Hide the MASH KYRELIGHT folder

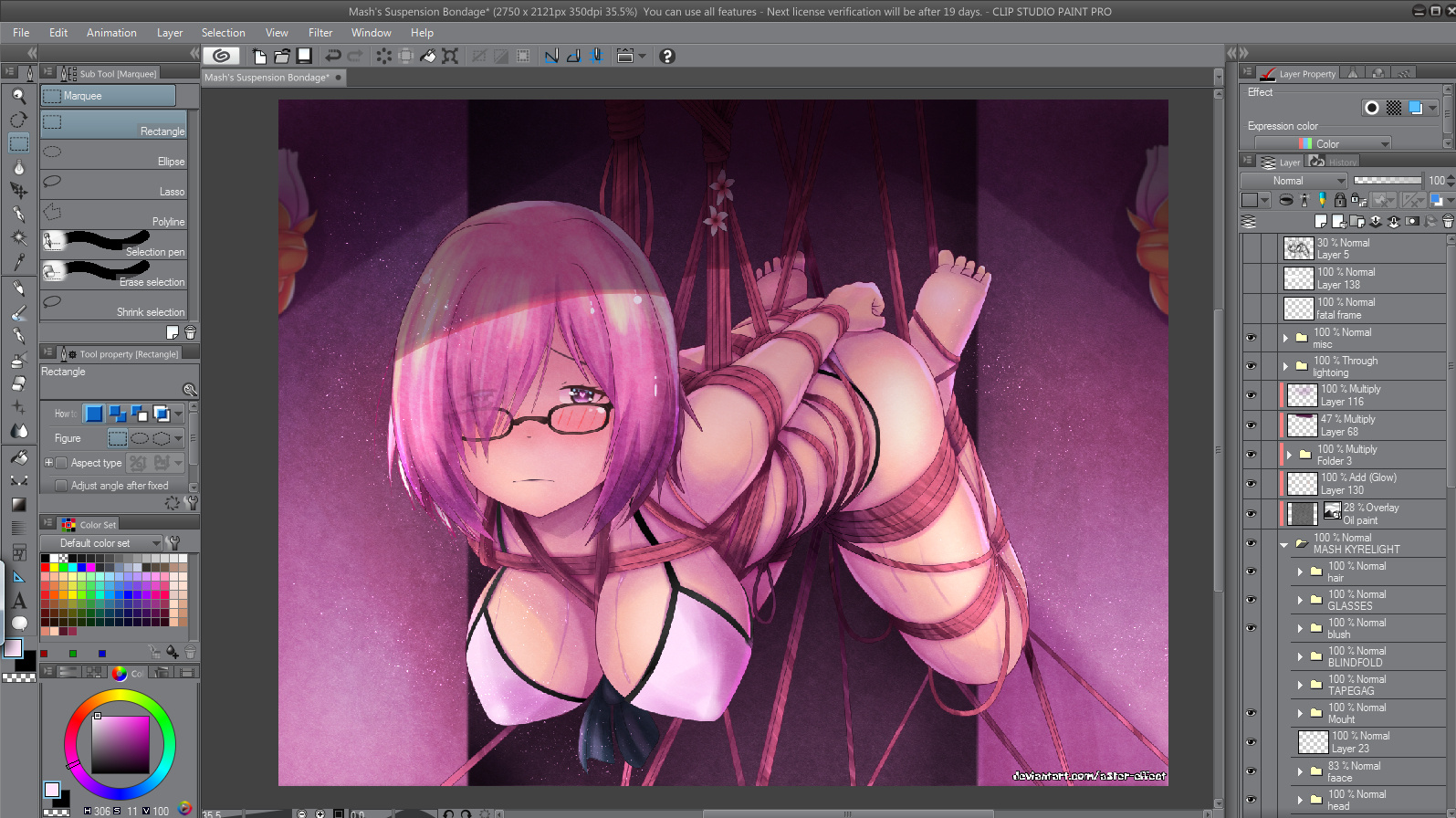[1251, 543]
